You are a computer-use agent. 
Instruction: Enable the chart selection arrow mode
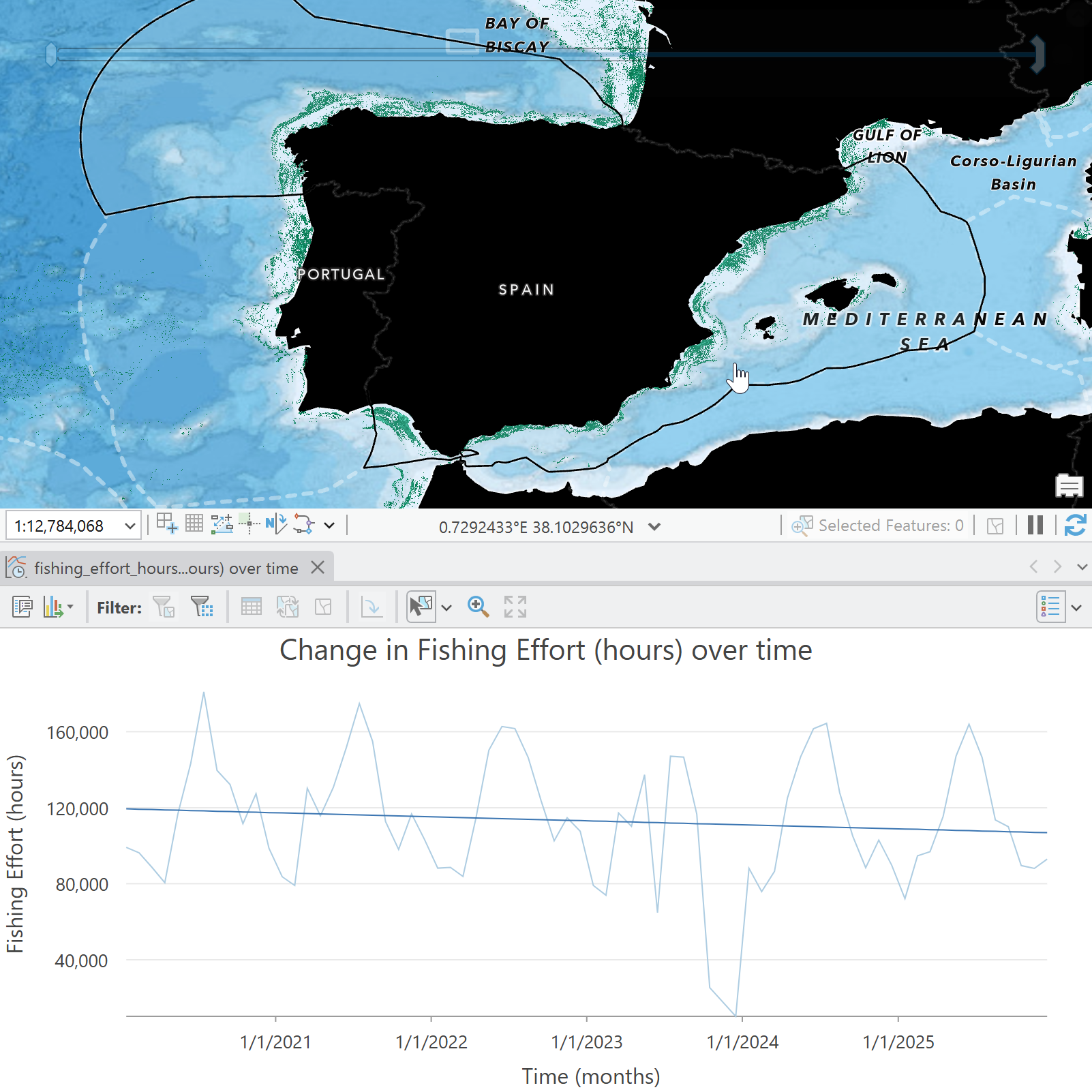pyautogui.click(x=421, y=605)
